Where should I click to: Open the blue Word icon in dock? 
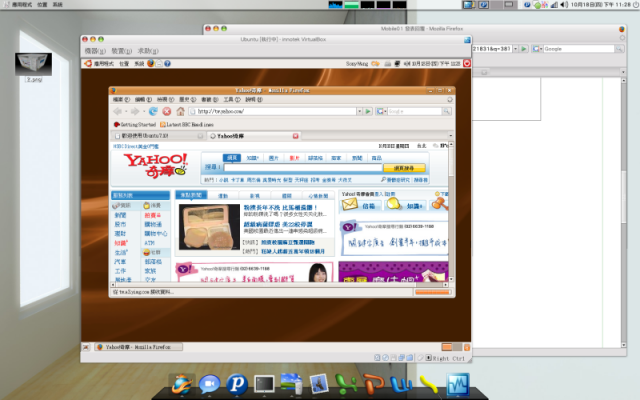(401, 384)
